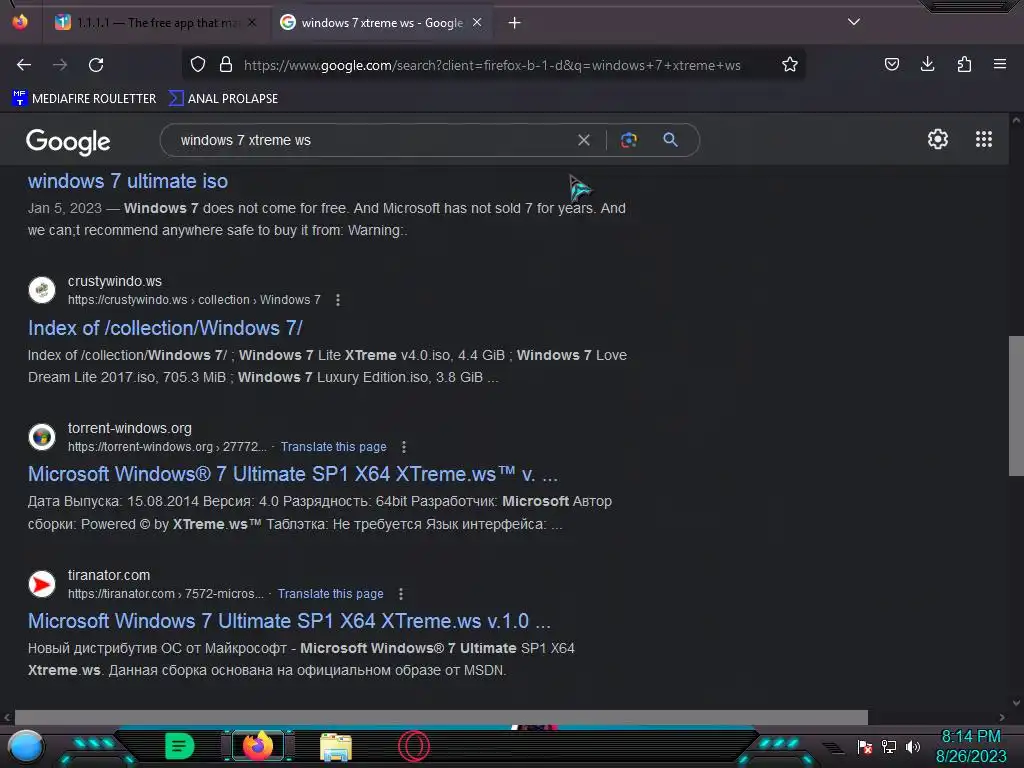Click the crustywindo.ws site favicon
Image resolution: width=1024 pixels, height=768 pixels.
pos(42,290)
